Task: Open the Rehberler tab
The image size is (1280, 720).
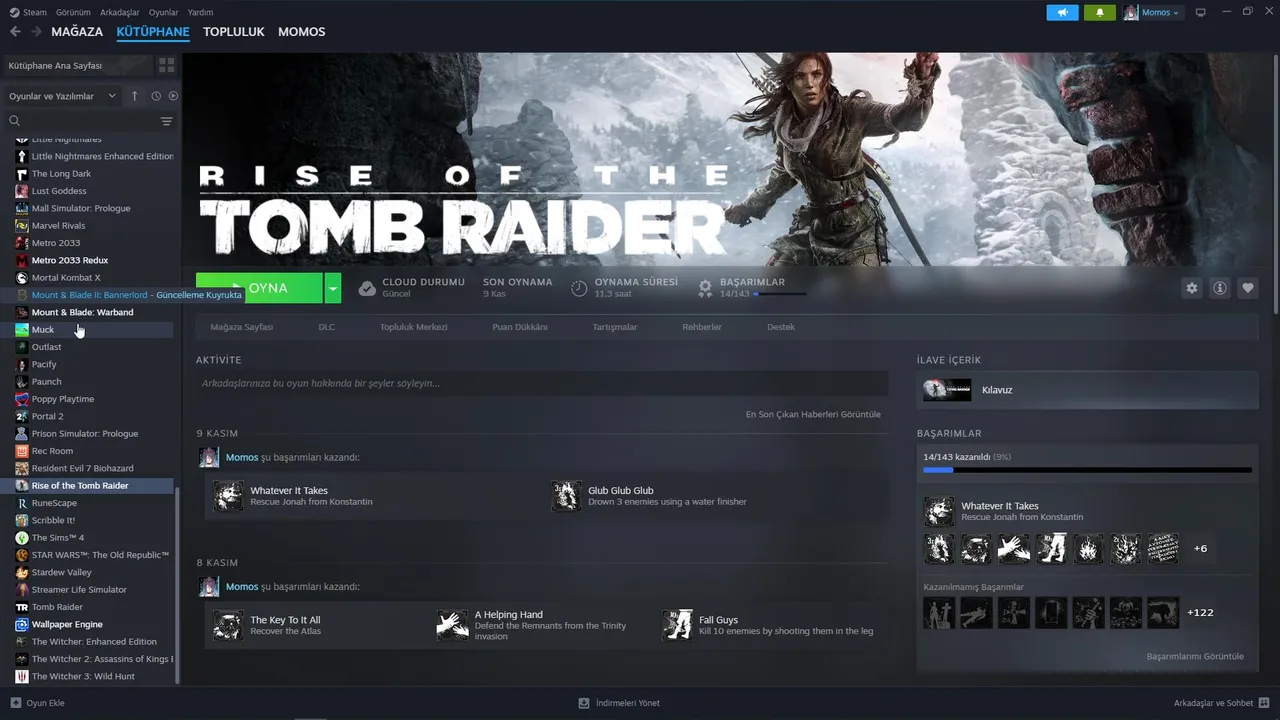Action: (x=702, y=327)
